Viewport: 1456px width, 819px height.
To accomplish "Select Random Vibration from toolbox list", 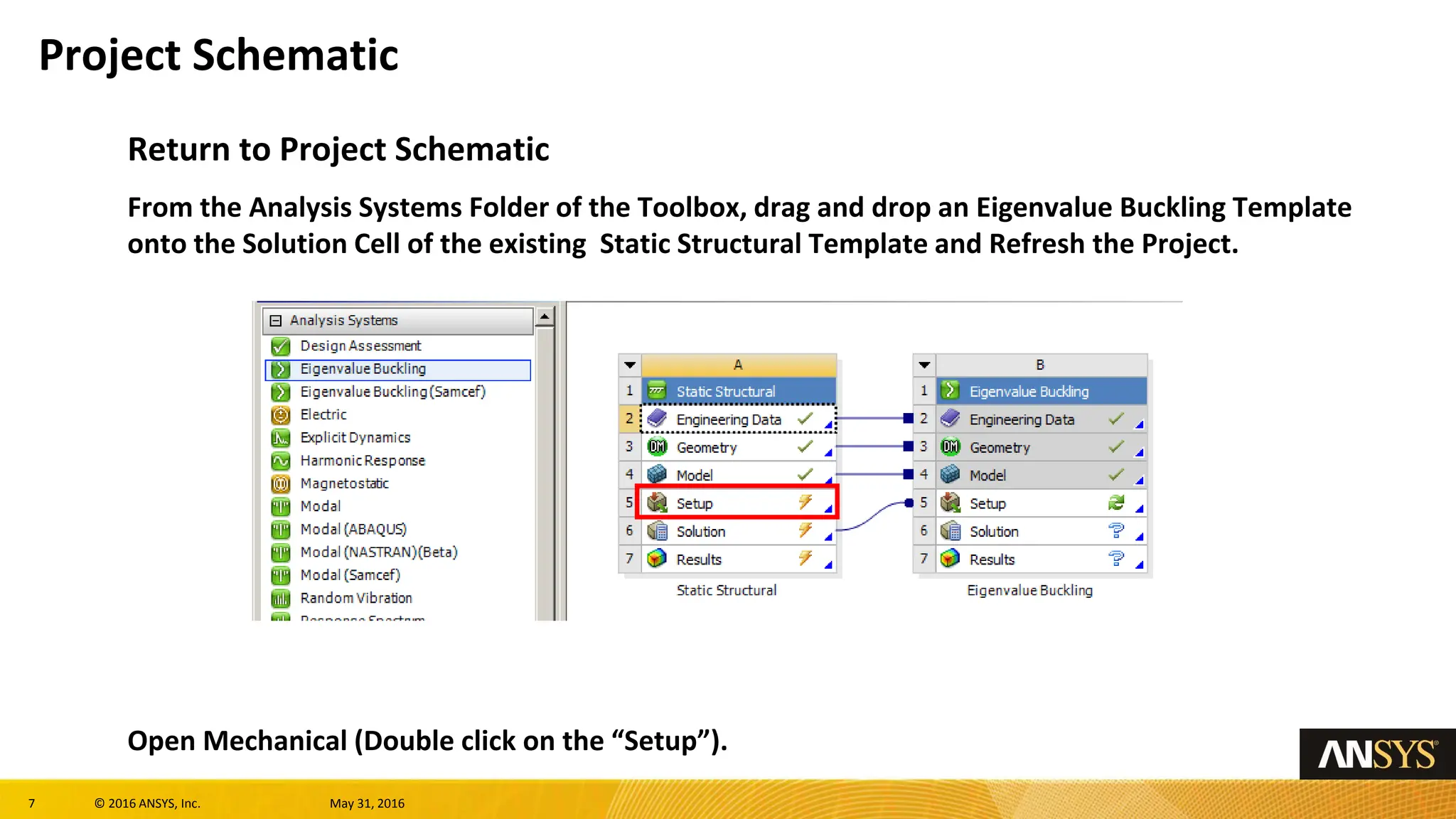I will click(355, 598).
